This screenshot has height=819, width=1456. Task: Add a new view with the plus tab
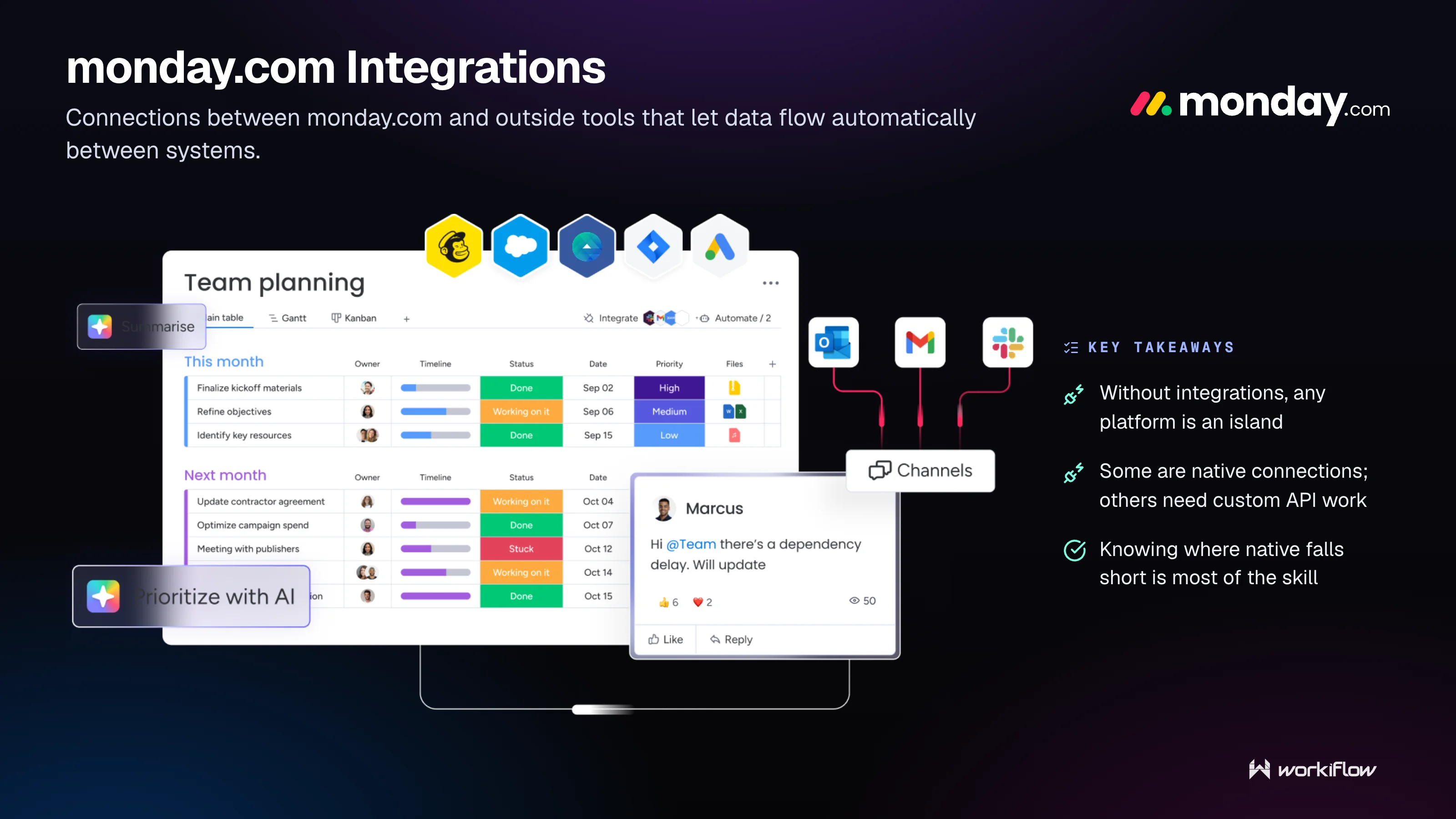(x=406, y=319)
